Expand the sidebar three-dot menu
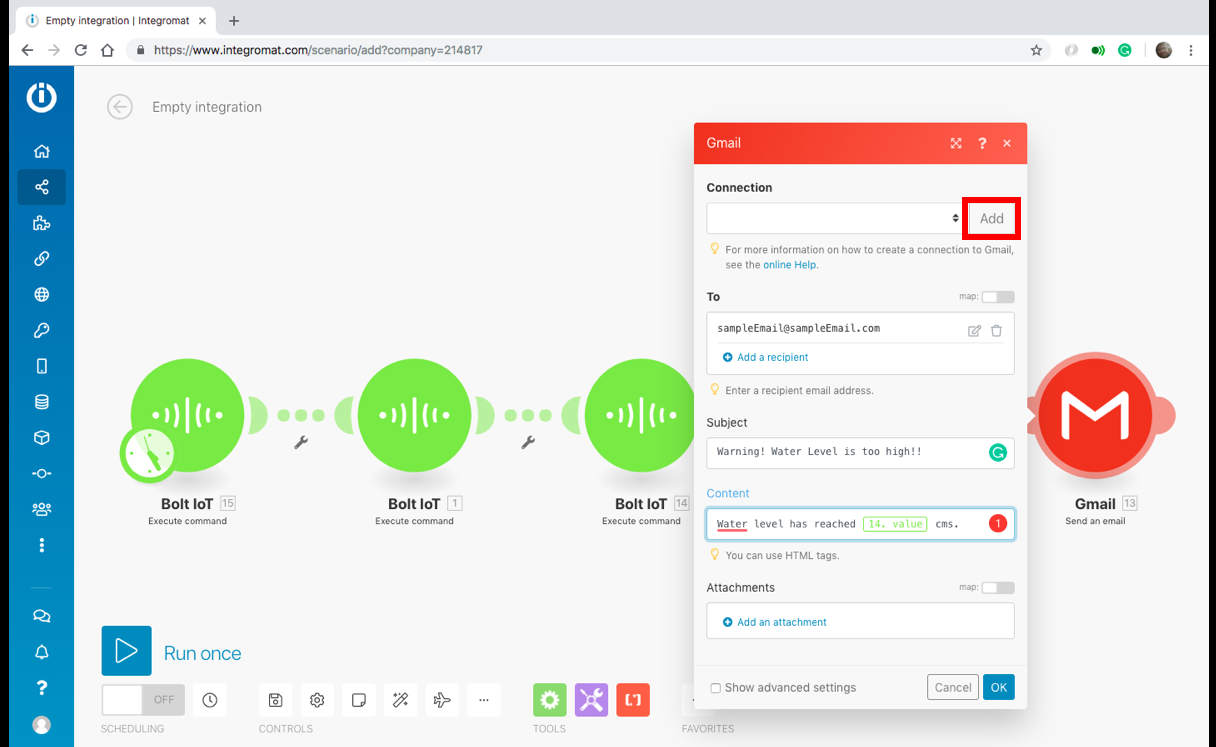1216x747 pixels. point(41,545)
